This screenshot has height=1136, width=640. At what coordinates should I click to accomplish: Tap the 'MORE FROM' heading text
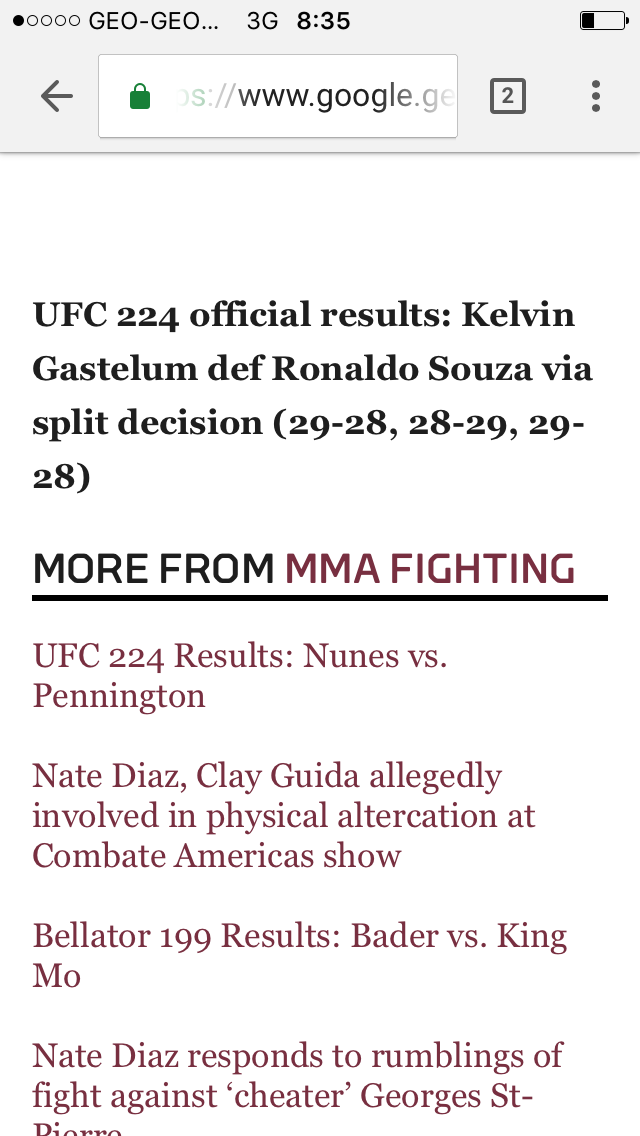point(153,568)
